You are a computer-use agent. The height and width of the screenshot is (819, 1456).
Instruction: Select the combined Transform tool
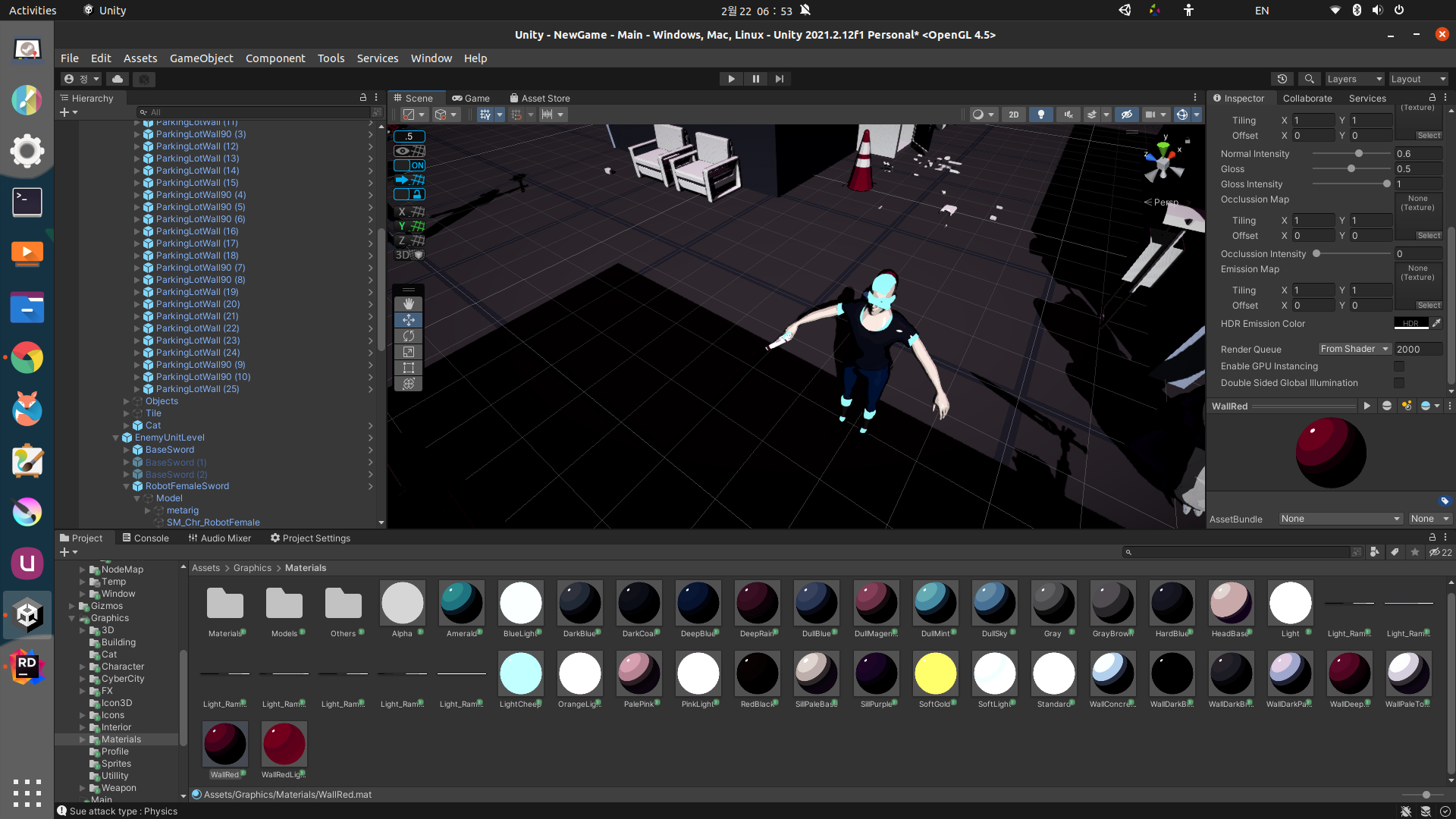pos(409,384)
